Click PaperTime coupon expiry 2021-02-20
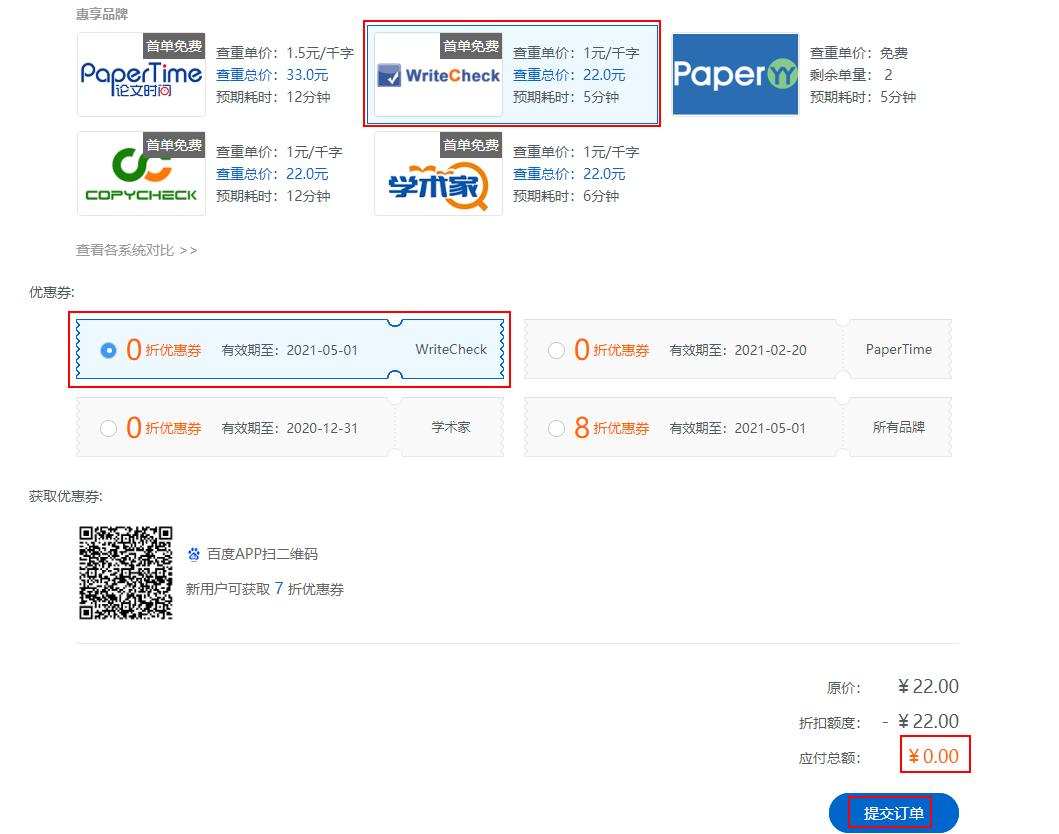1059x834 pixels. point(771,350)
